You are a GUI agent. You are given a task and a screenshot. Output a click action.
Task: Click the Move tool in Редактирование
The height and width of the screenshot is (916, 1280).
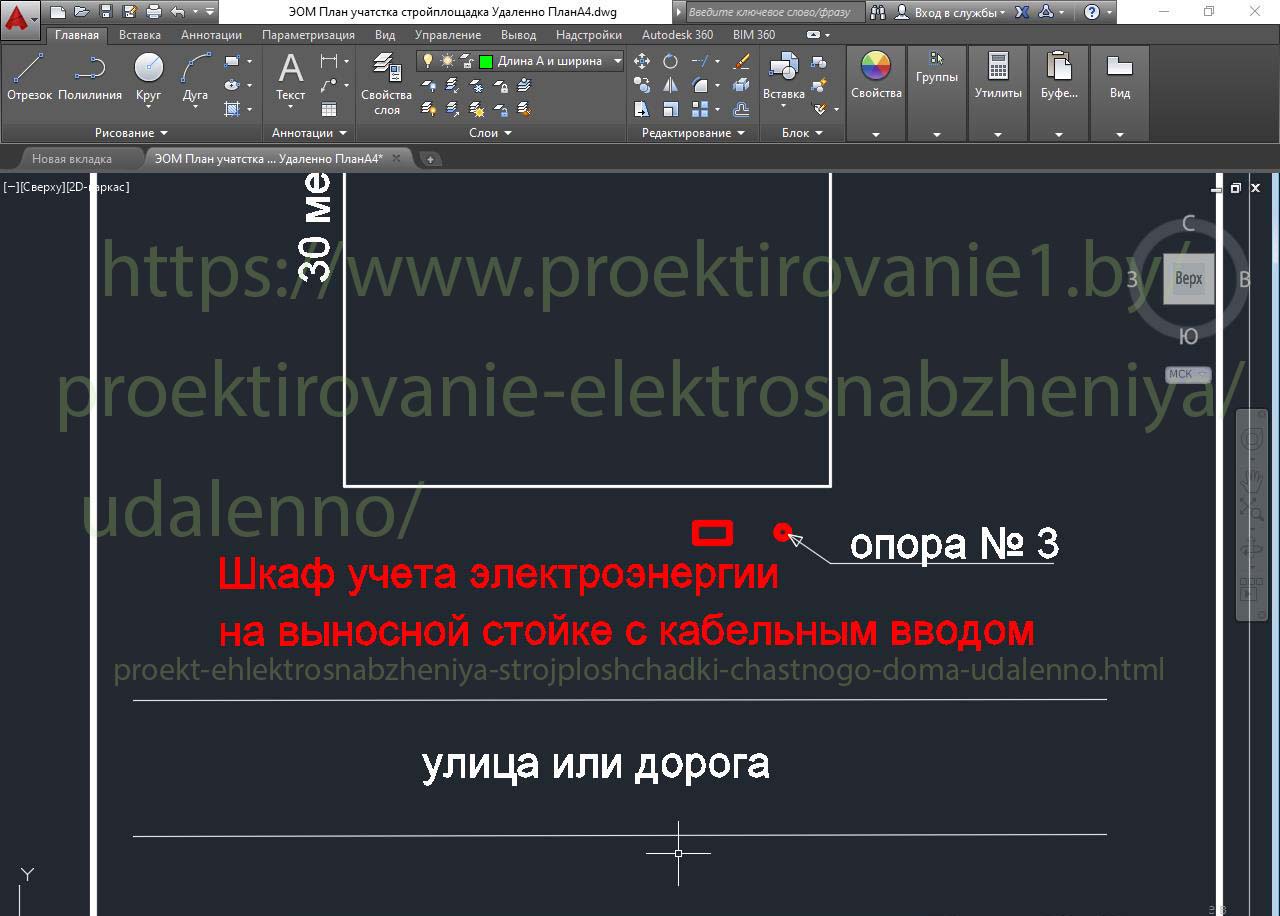coord(642,61)
